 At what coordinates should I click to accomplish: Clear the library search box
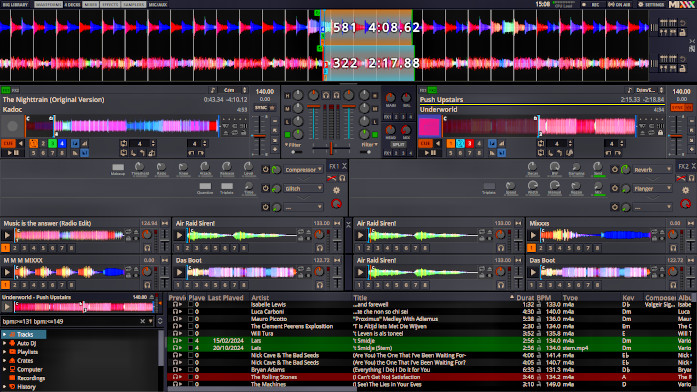point(143,321)
